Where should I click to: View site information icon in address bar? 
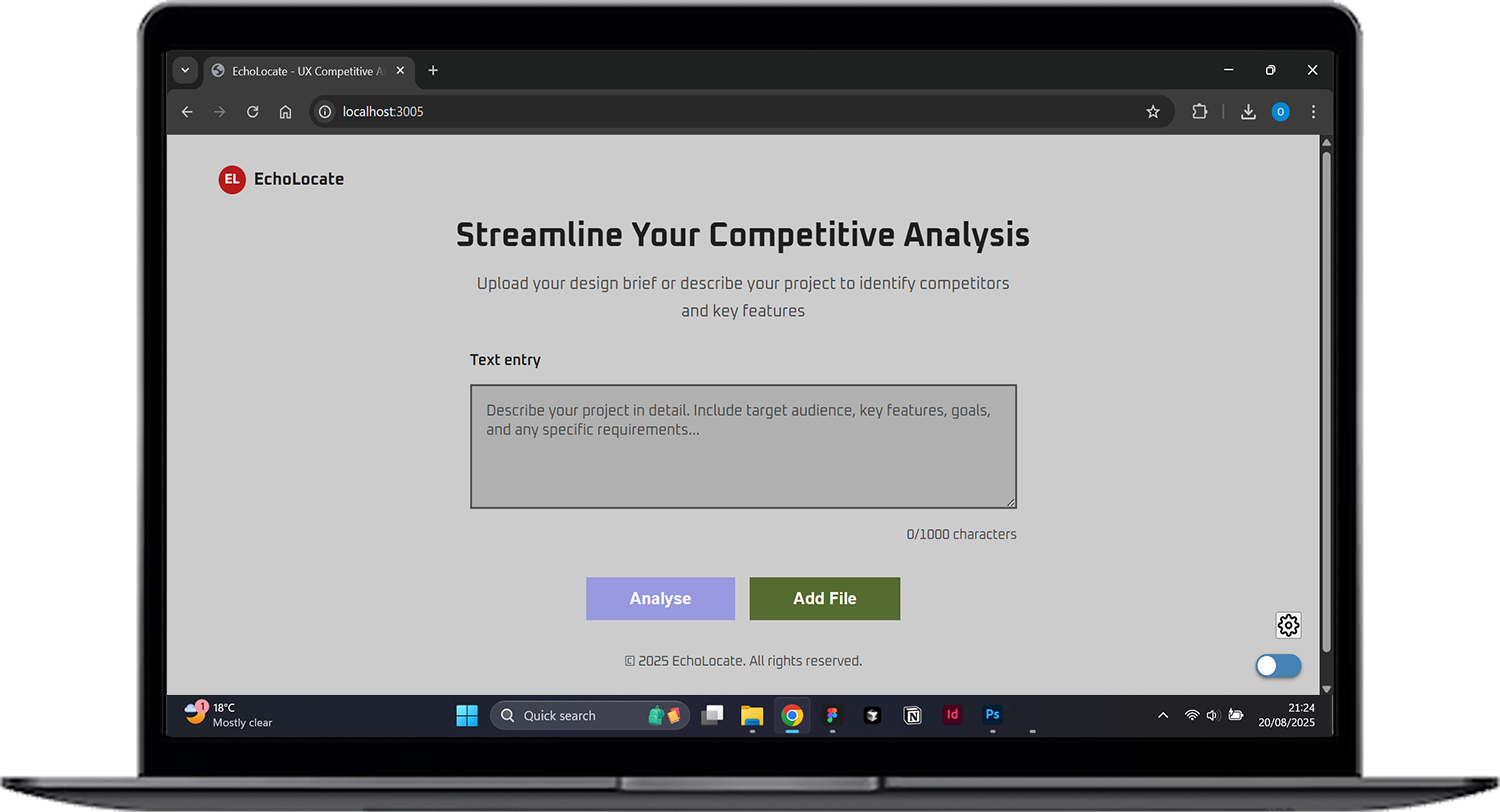click(x=324, y=112)
